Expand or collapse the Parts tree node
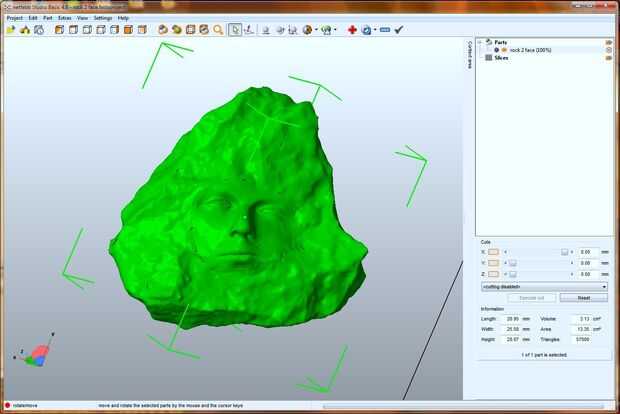This screenshot has width=620, height=414. [480, 42]
